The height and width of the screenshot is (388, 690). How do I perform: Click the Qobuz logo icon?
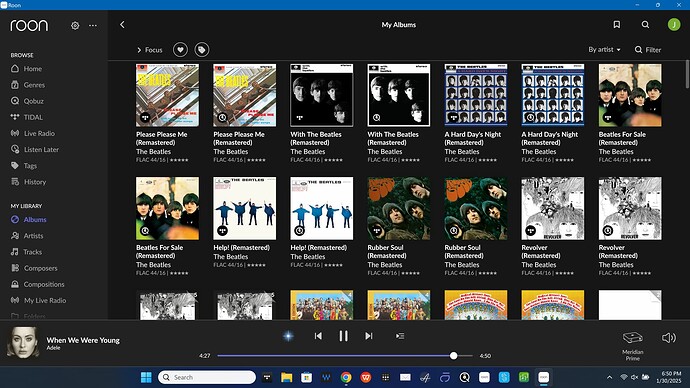[x=15, y=101]
